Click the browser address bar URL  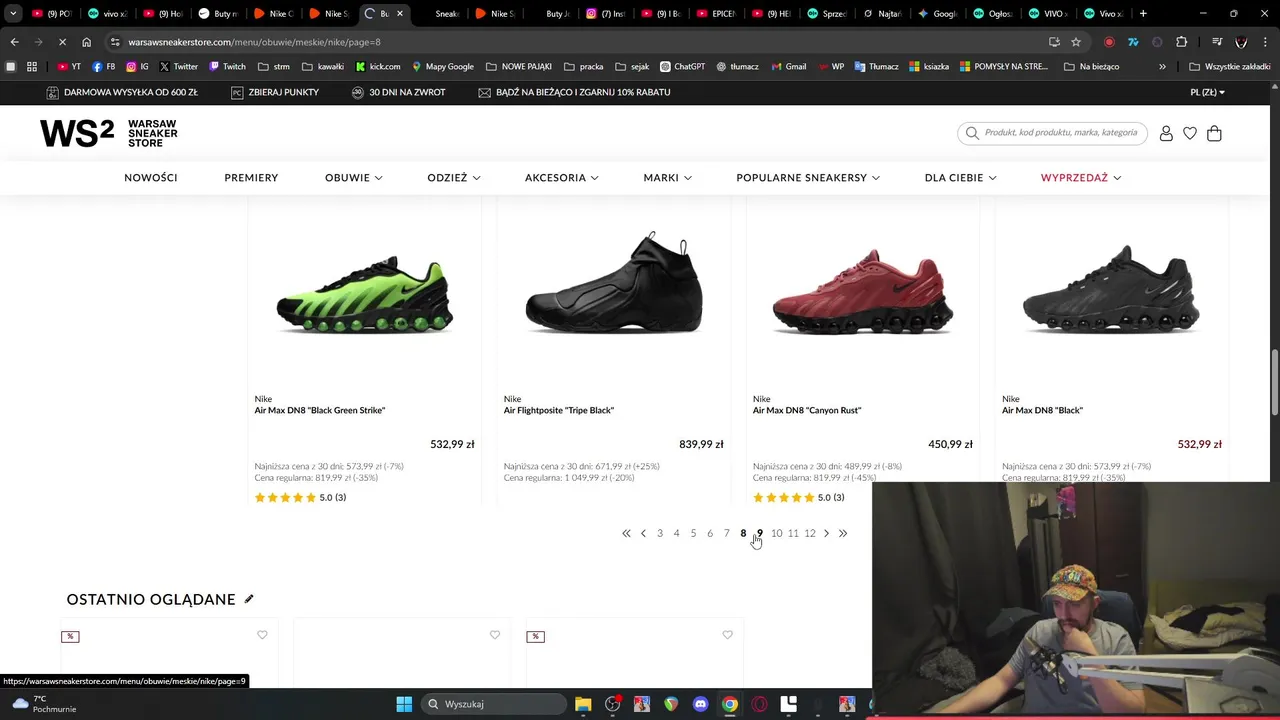click(x=254, y=42)
